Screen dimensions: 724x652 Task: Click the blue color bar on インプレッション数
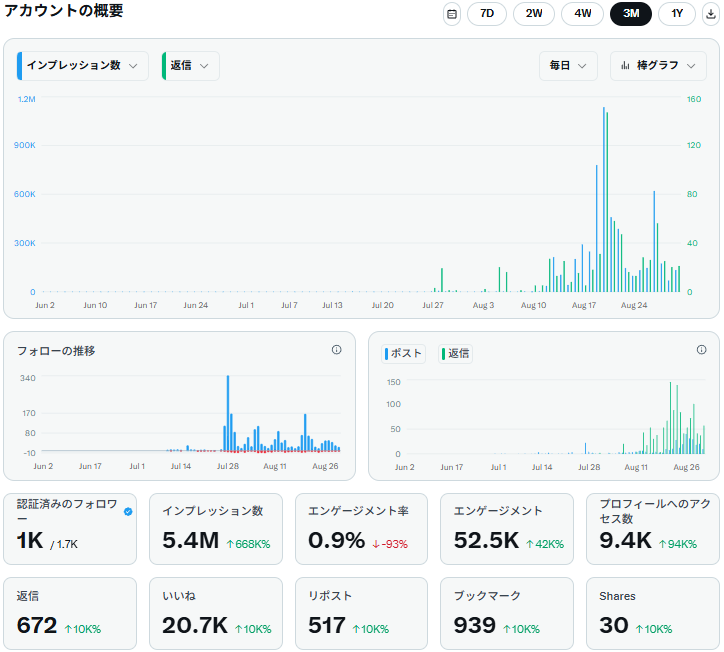(20, 66)
